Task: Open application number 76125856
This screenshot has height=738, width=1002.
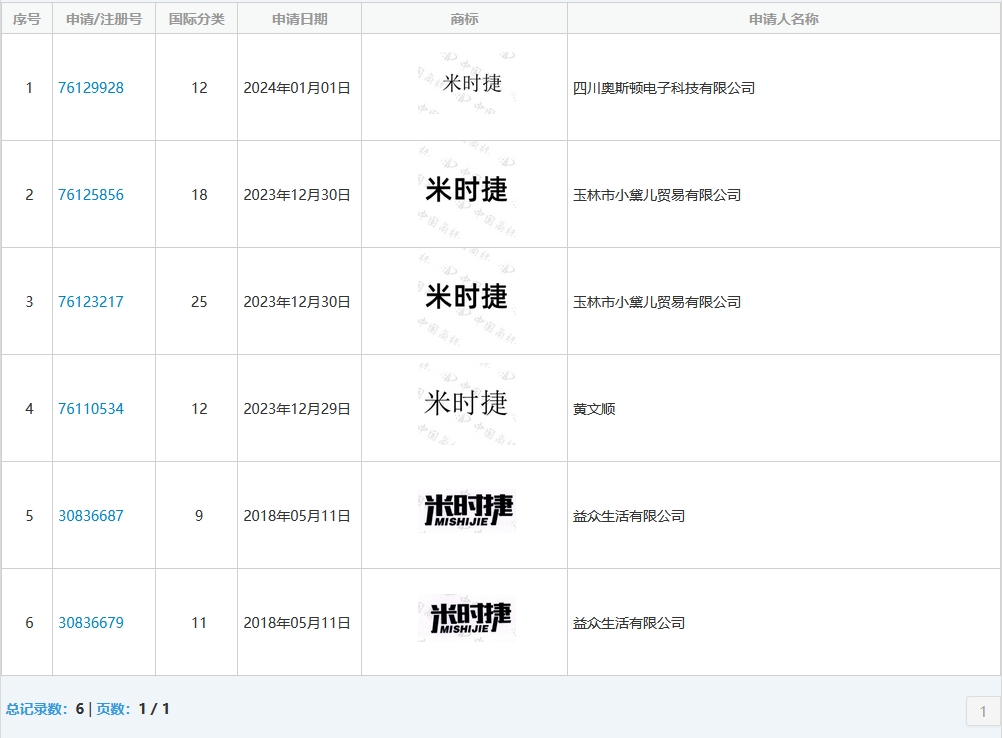Action: point(91,195)
